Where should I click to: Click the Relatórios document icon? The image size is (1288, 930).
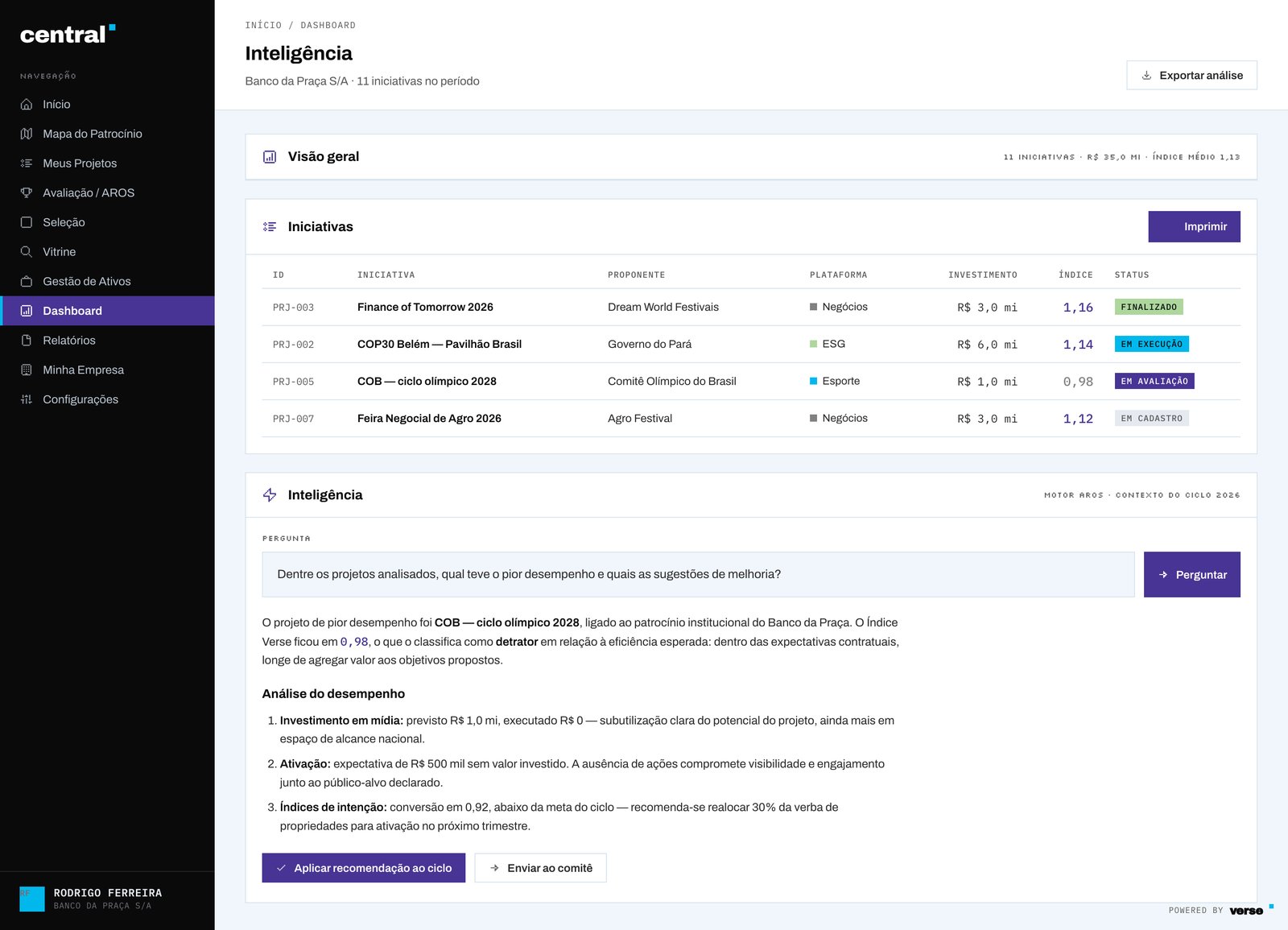click(x=27, y=341)
